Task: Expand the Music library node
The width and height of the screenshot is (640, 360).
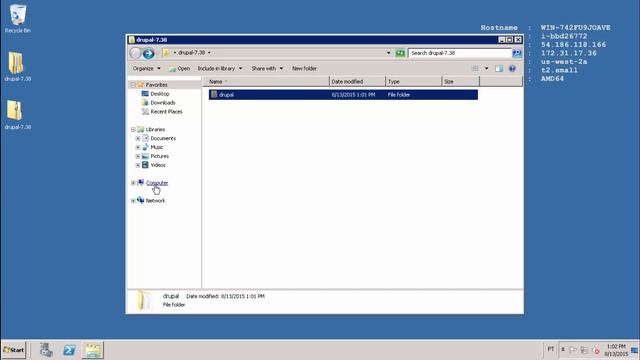Action: pyautogui.click(x=138, y=147)
